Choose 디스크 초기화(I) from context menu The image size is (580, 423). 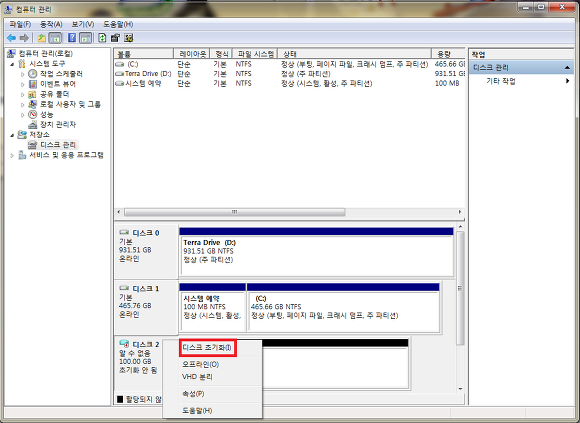coord(208,348)
